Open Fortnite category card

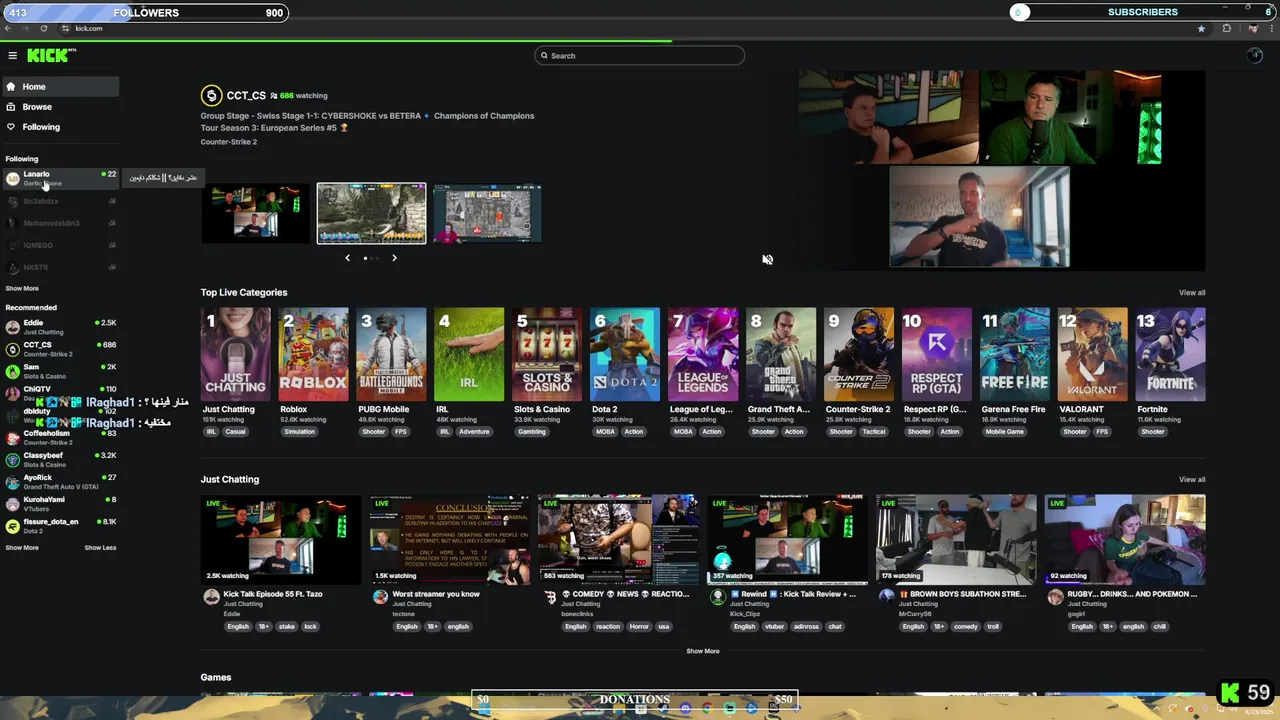coord(1171,355)
